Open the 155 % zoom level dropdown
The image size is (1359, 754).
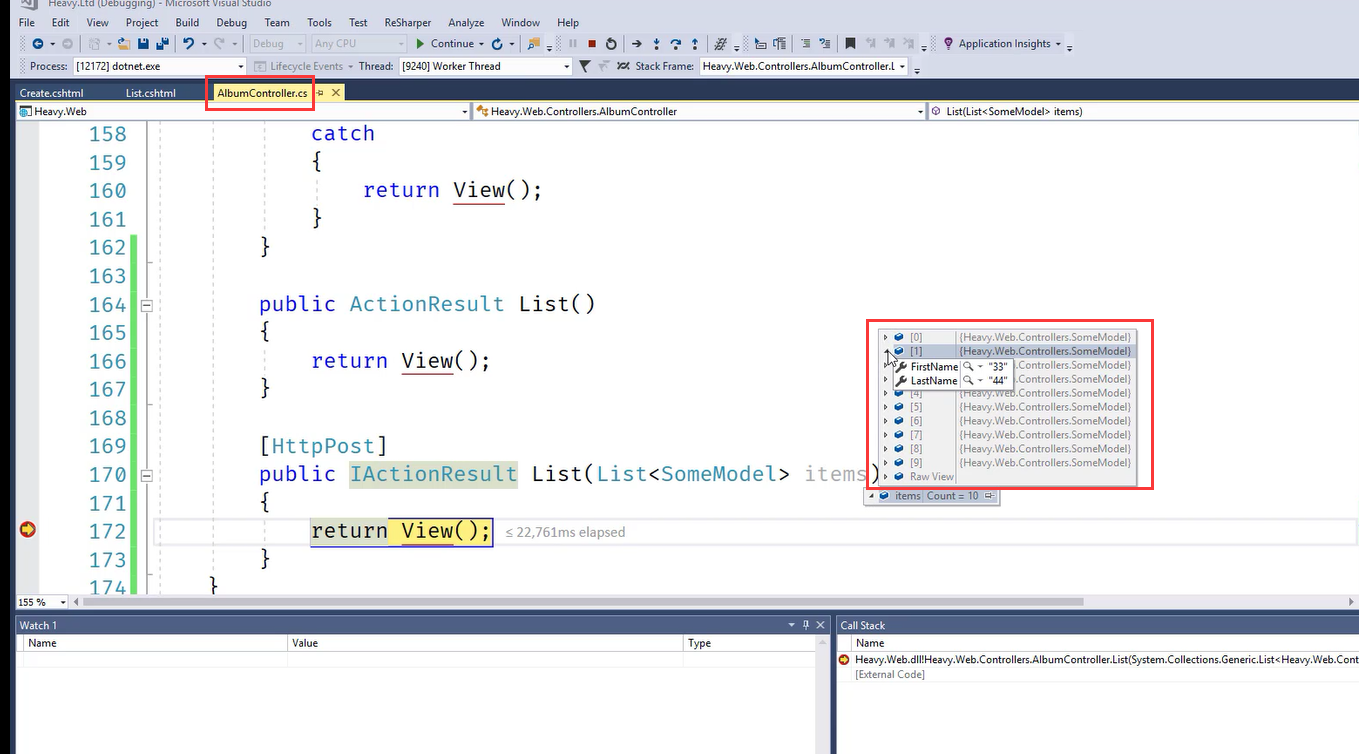pos(63,602)
